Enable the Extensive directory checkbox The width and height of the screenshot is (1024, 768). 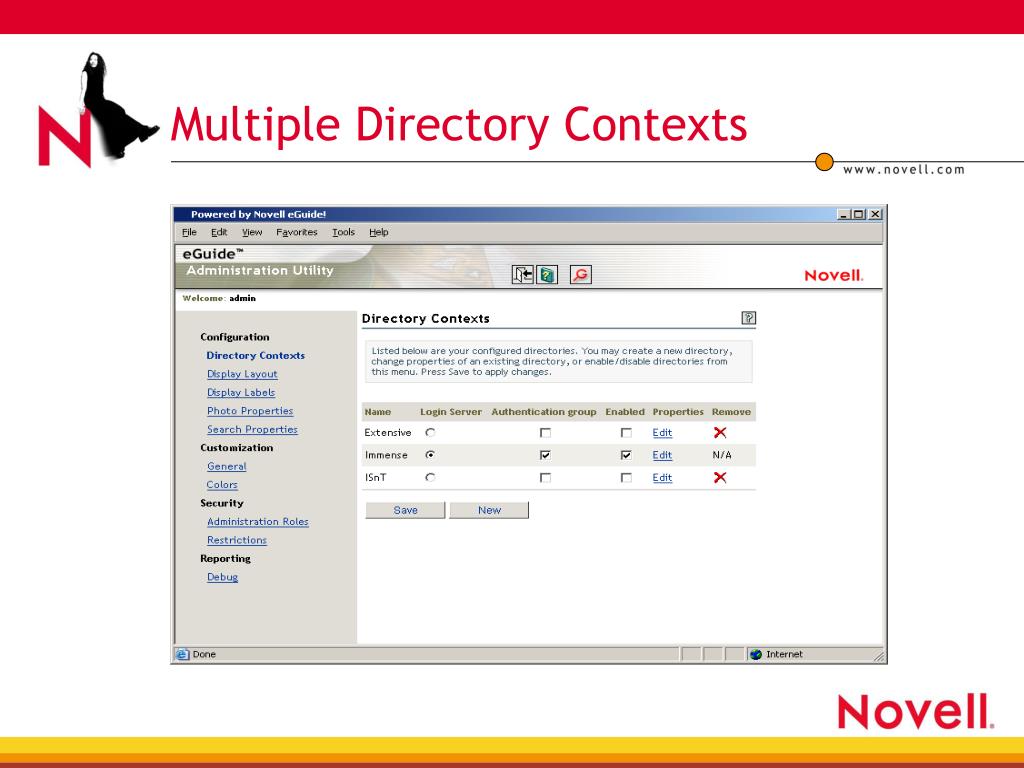[626, 432]
